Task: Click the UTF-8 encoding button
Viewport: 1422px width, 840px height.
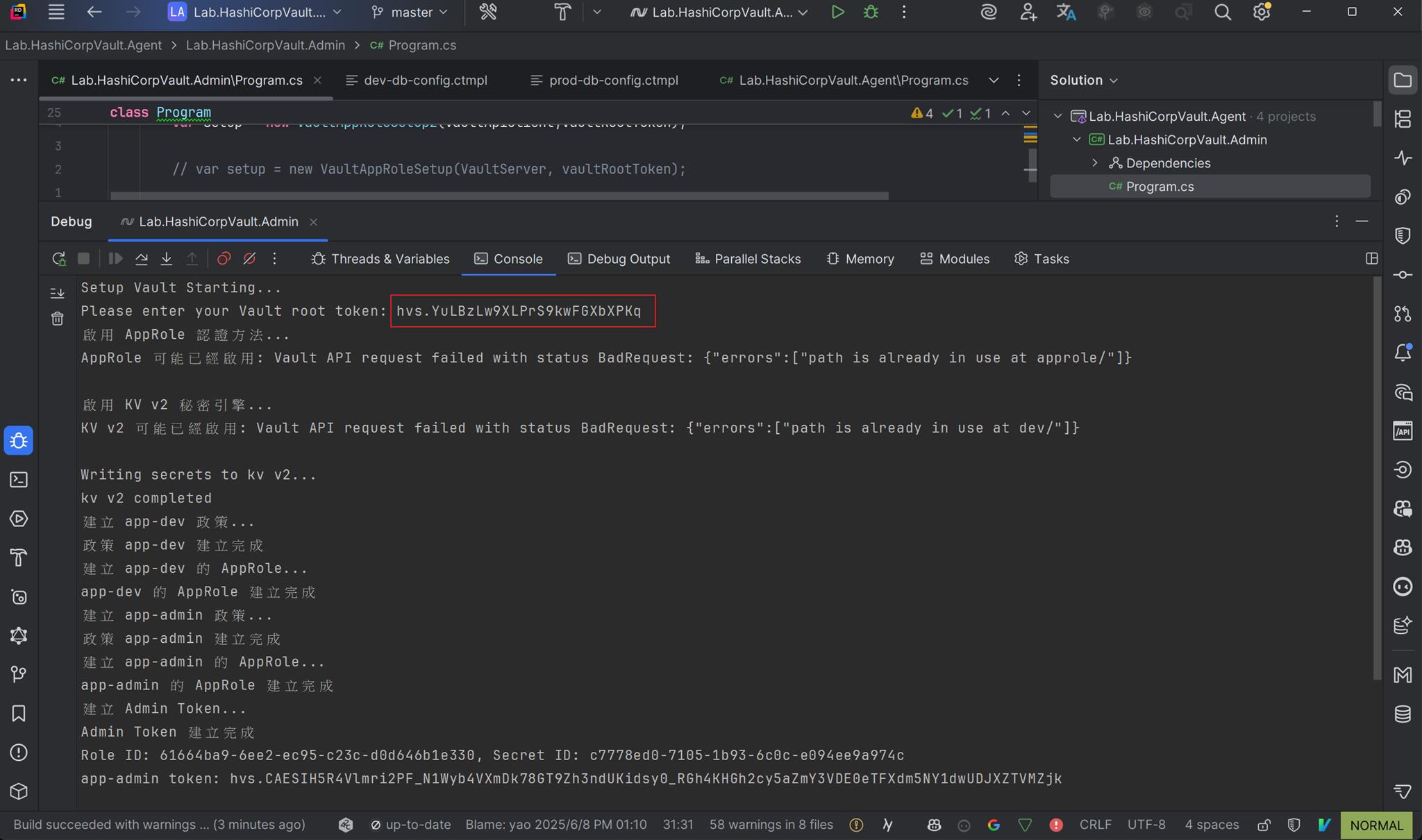Action: tap(1146, 825)
